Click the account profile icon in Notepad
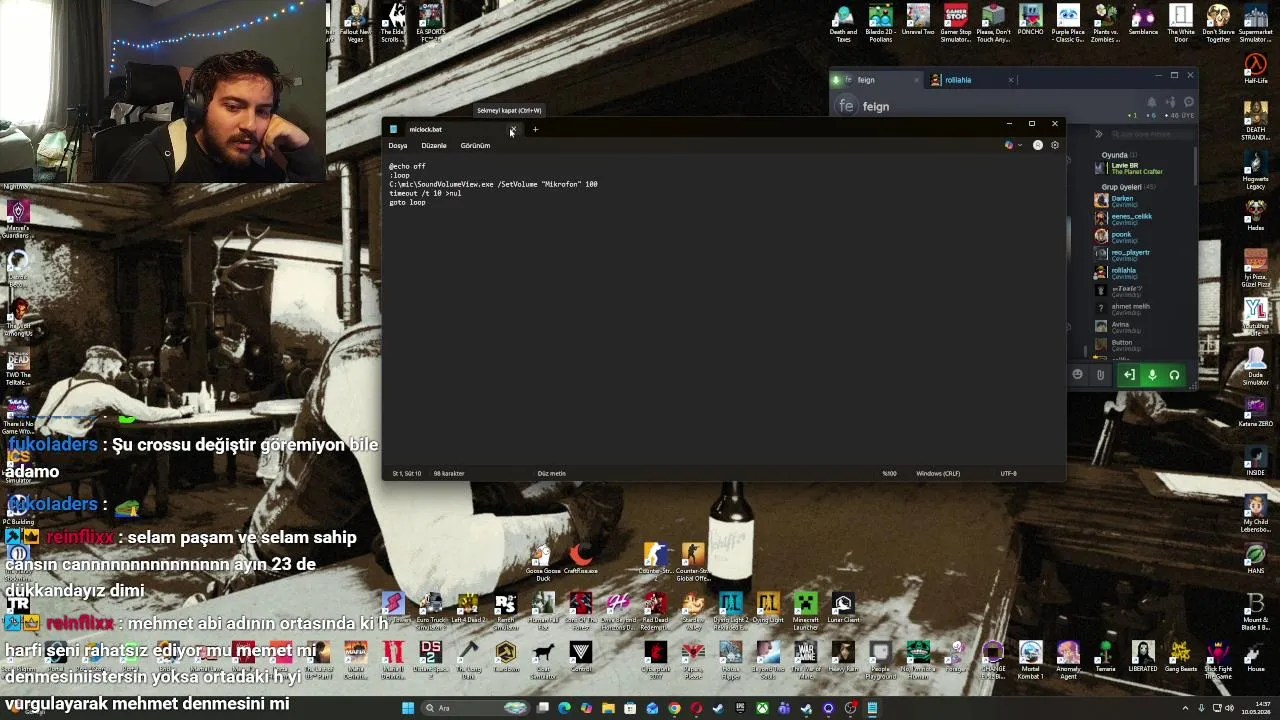 pos(1038,145)
